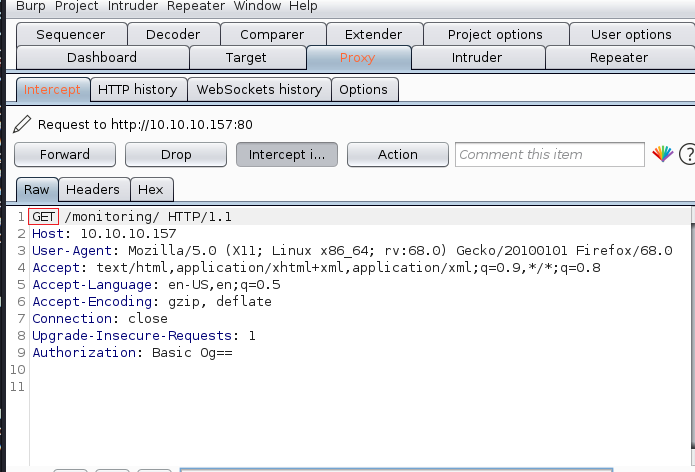Open the Proxy Options sub-tab
The width and height of the screenshot is (695, 472).
coord(363,90)
